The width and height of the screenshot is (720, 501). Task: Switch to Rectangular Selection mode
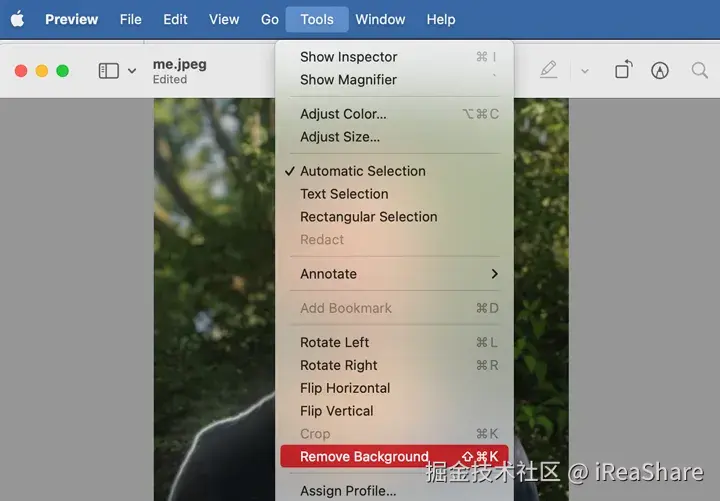coord(395,217)
